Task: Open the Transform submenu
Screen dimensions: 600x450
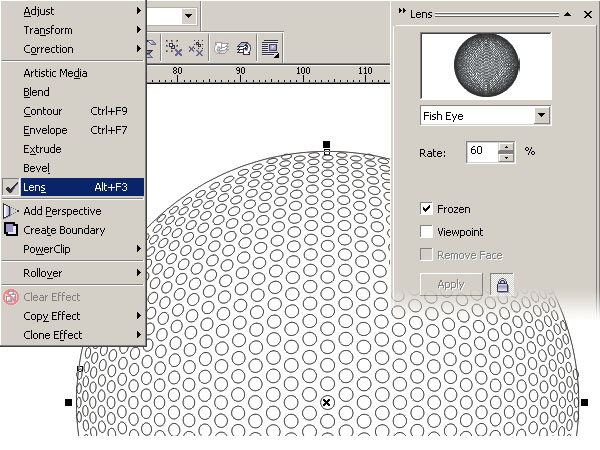Action: tap(73, 30)
